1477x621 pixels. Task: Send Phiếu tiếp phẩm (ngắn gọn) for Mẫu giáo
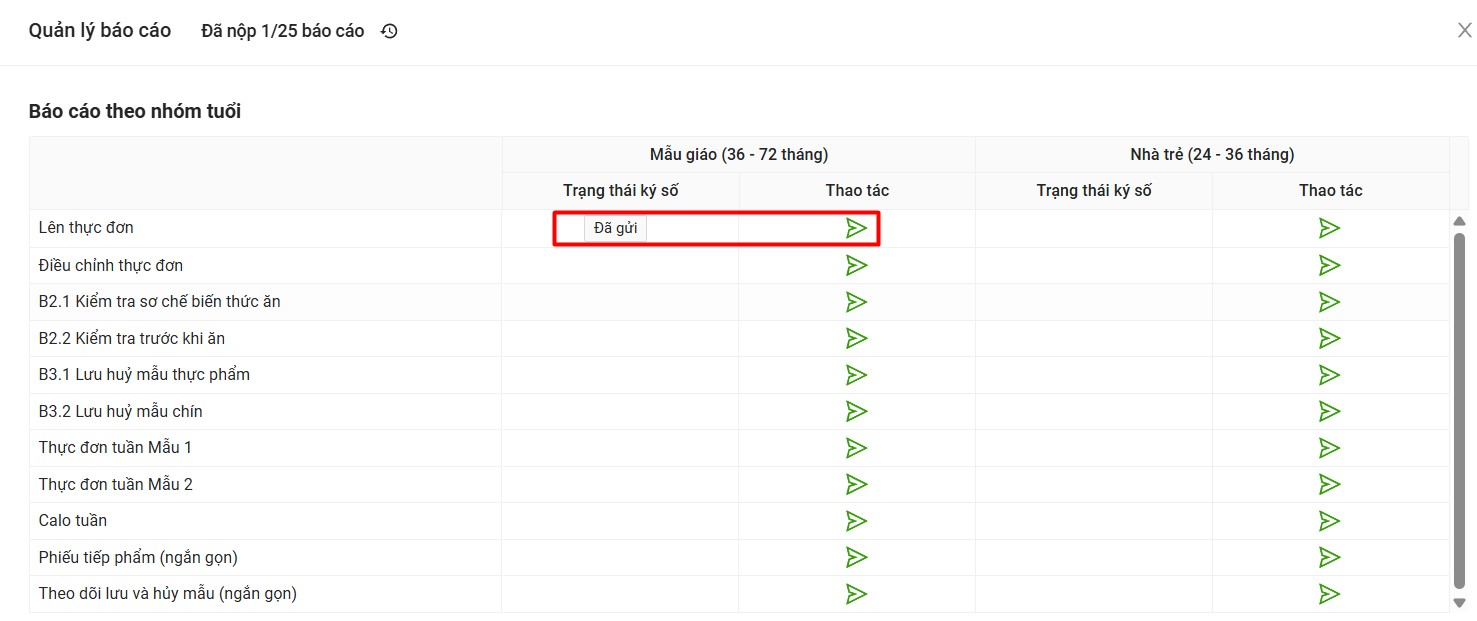pyautogui.click(x=856, y=557)
